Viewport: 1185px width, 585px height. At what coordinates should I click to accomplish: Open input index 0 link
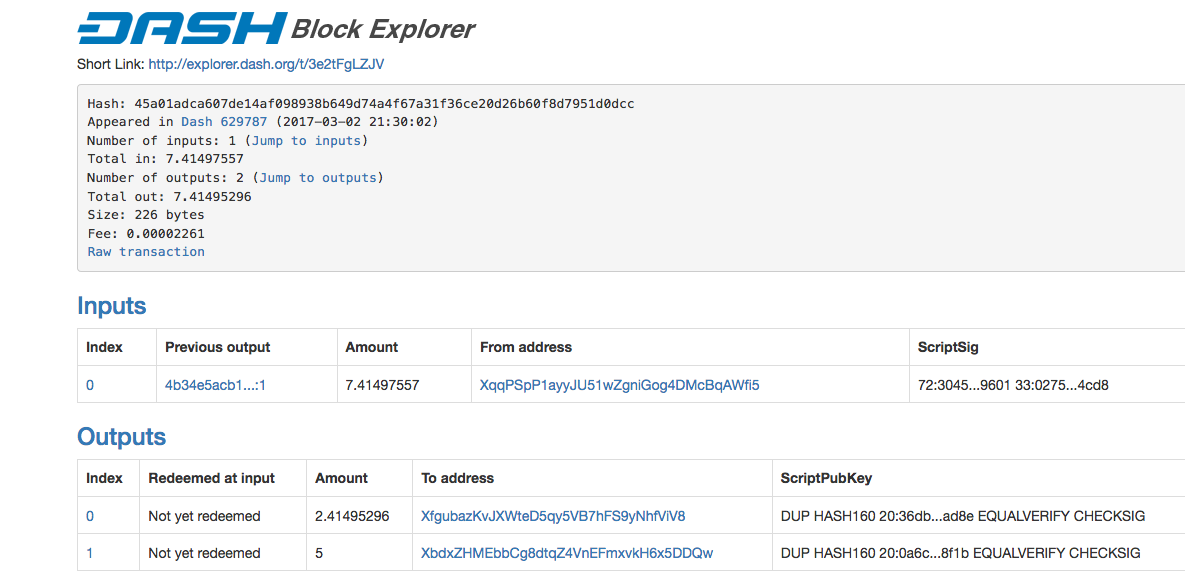(90, 385)
